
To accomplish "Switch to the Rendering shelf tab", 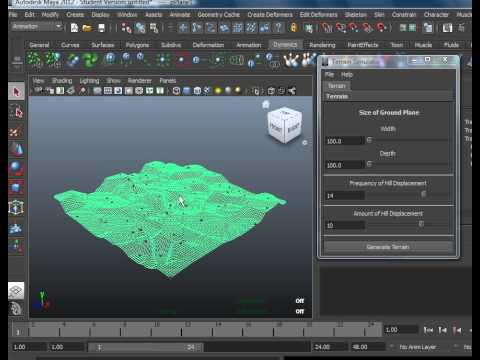I will point(322,45).
